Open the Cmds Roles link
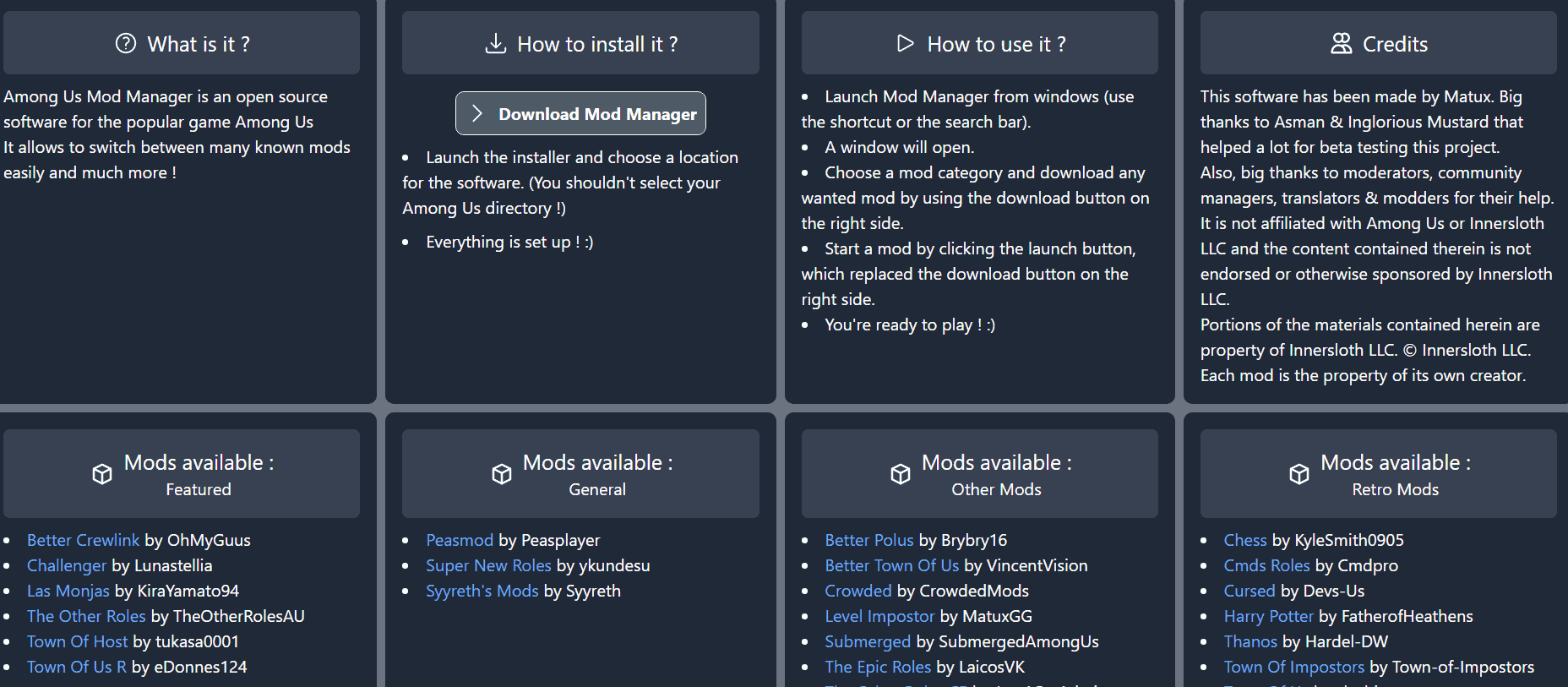Image resolution: width=1568 pixels, height=687 pixels. pyautogui.click(x=1266, y=565)
